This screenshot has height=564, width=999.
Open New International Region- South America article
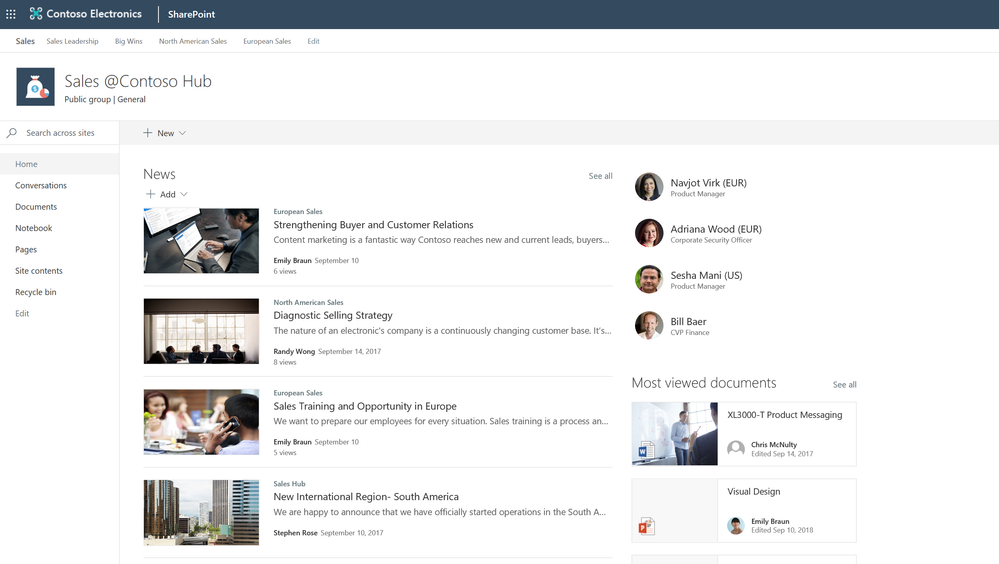pos(366,496)
